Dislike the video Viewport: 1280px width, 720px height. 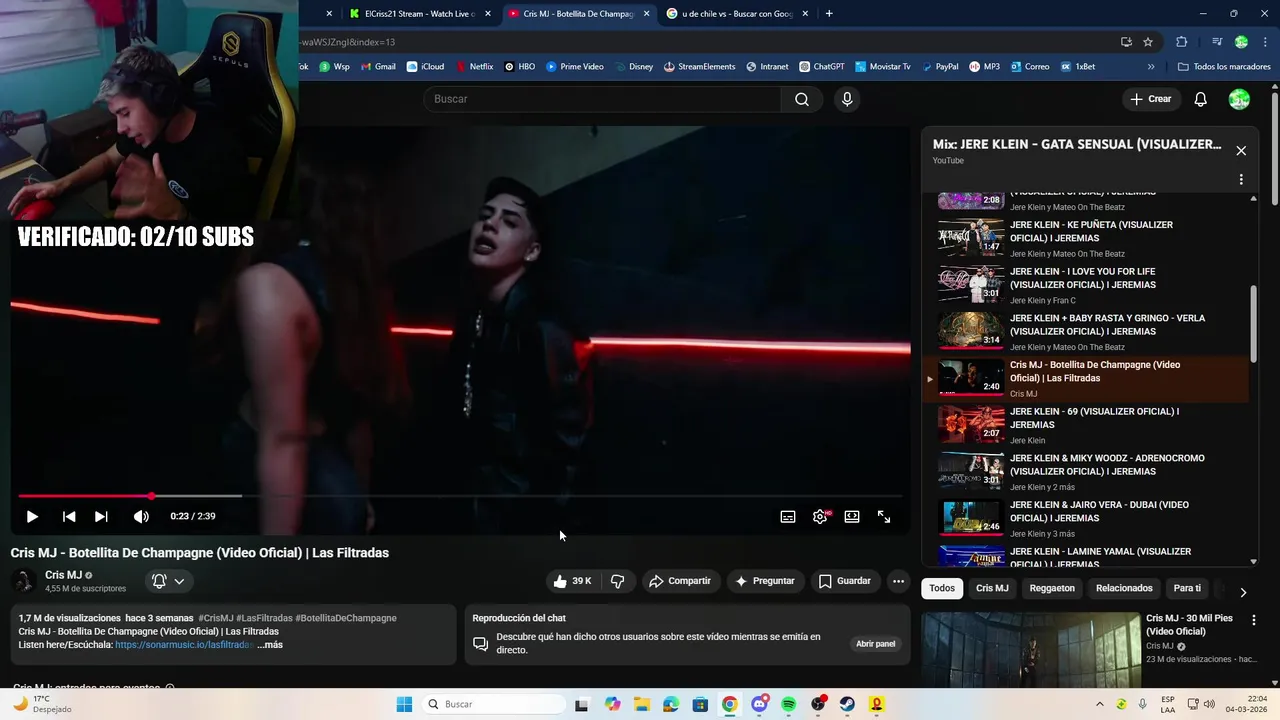617,581
